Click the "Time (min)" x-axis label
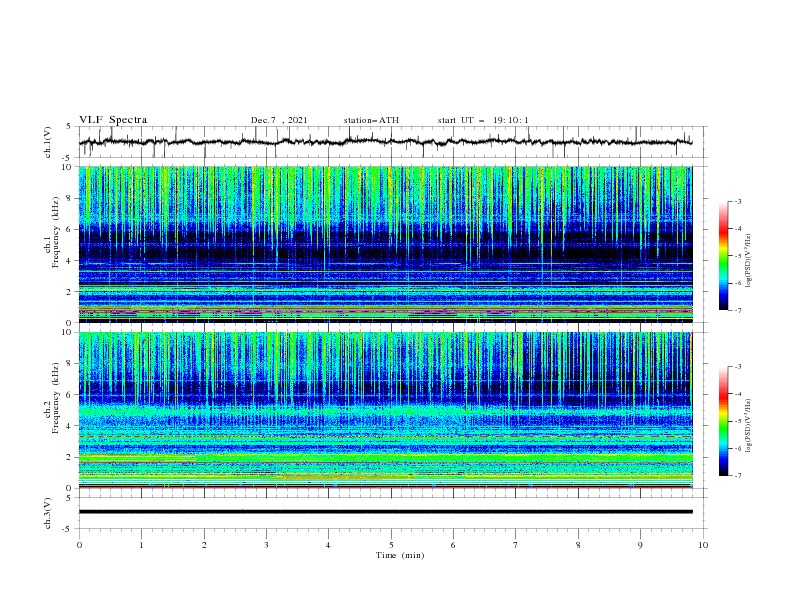This screenshot has height=612, width=792. pyautogui.click(x=400, y=555)
